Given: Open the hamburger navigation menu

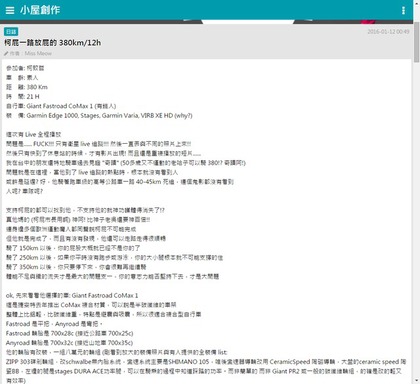Looking at the screenshot, I should point(10,10).
